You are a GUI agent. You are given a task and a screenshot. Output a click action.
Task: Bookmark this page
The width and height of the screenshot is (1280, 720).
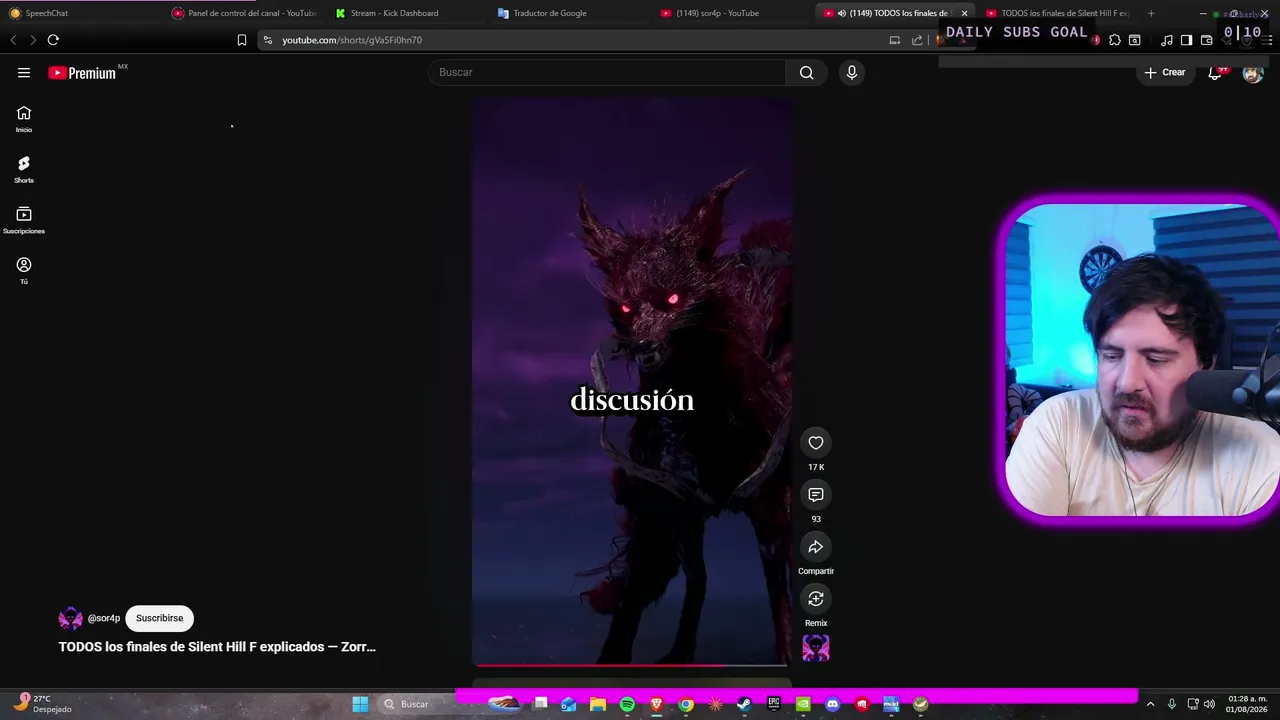241,40
